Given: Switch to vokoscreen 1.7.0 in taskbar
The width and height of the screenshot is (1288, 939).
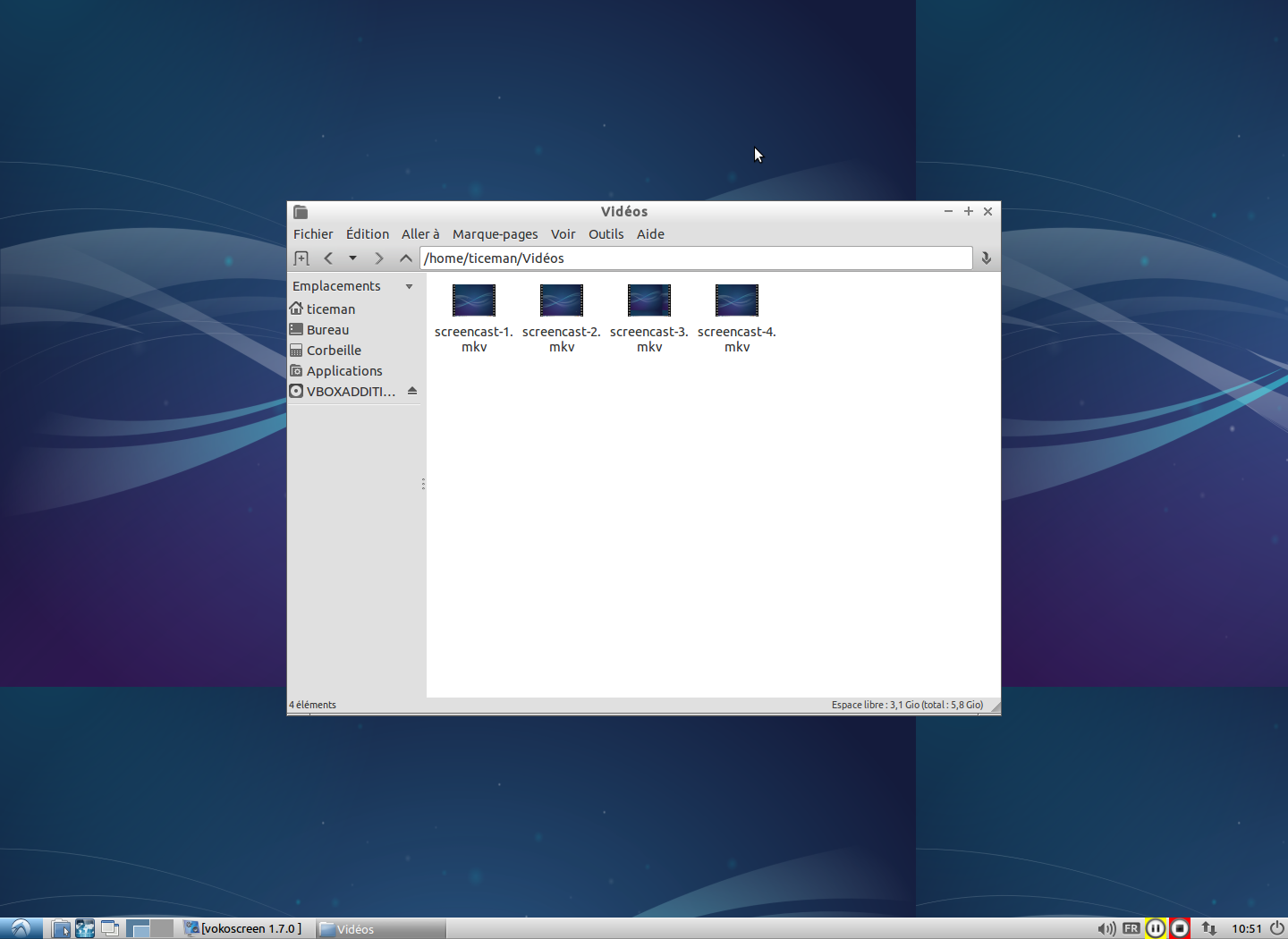Looking at the screenshot, I should (243, 928).
